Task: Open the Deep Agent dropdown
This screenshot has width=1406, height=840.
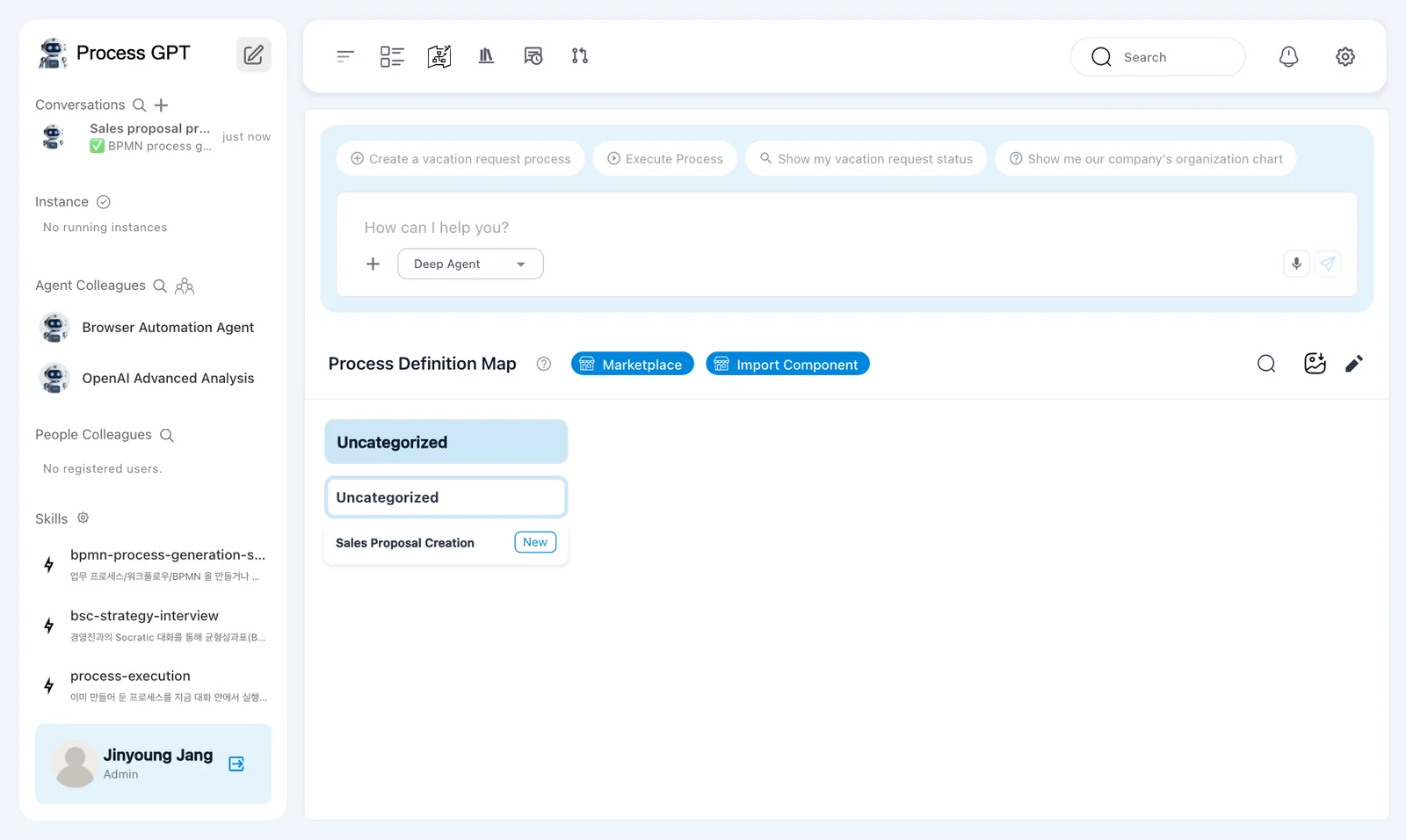Action: point(470,264)
